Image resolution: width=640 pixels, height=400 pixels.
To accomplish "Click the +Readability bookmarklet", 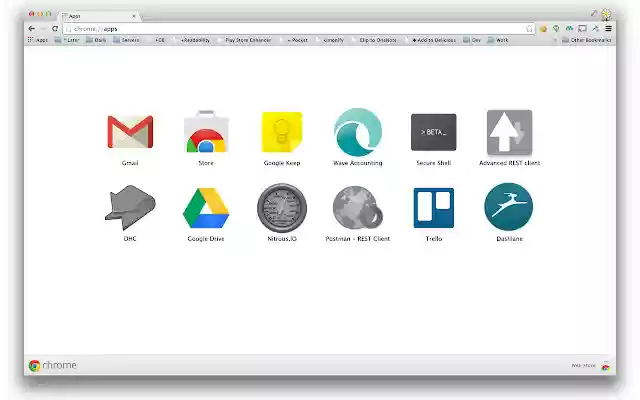I will point(191,40).
